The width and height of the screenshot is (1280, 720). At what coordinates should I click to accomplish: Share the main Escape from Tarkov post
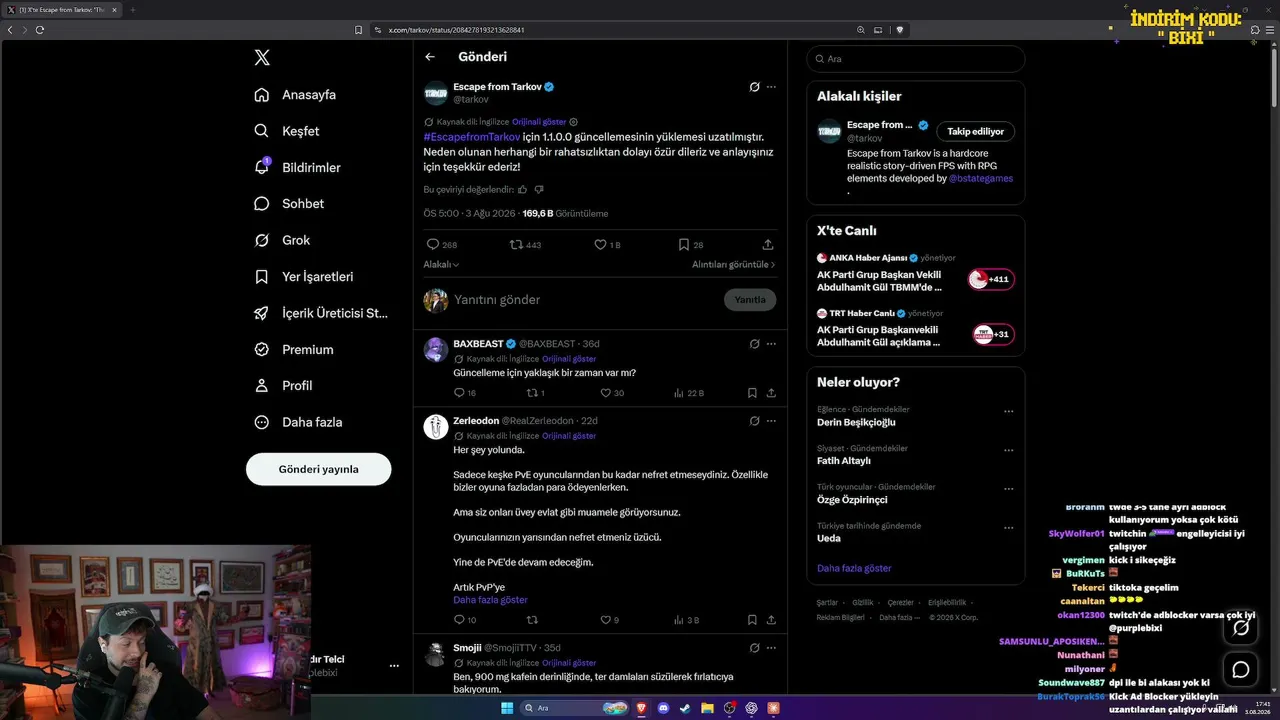(x=768, y=244)
